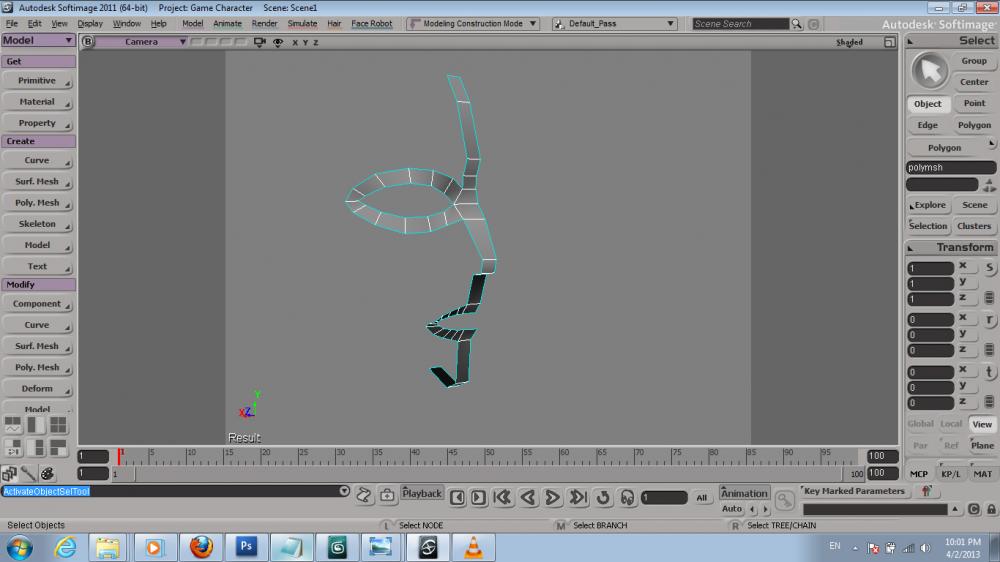This screenshot has width=1000, height=562.
Task: Enable Object selection filter
Action: click(x=927, y=104)
